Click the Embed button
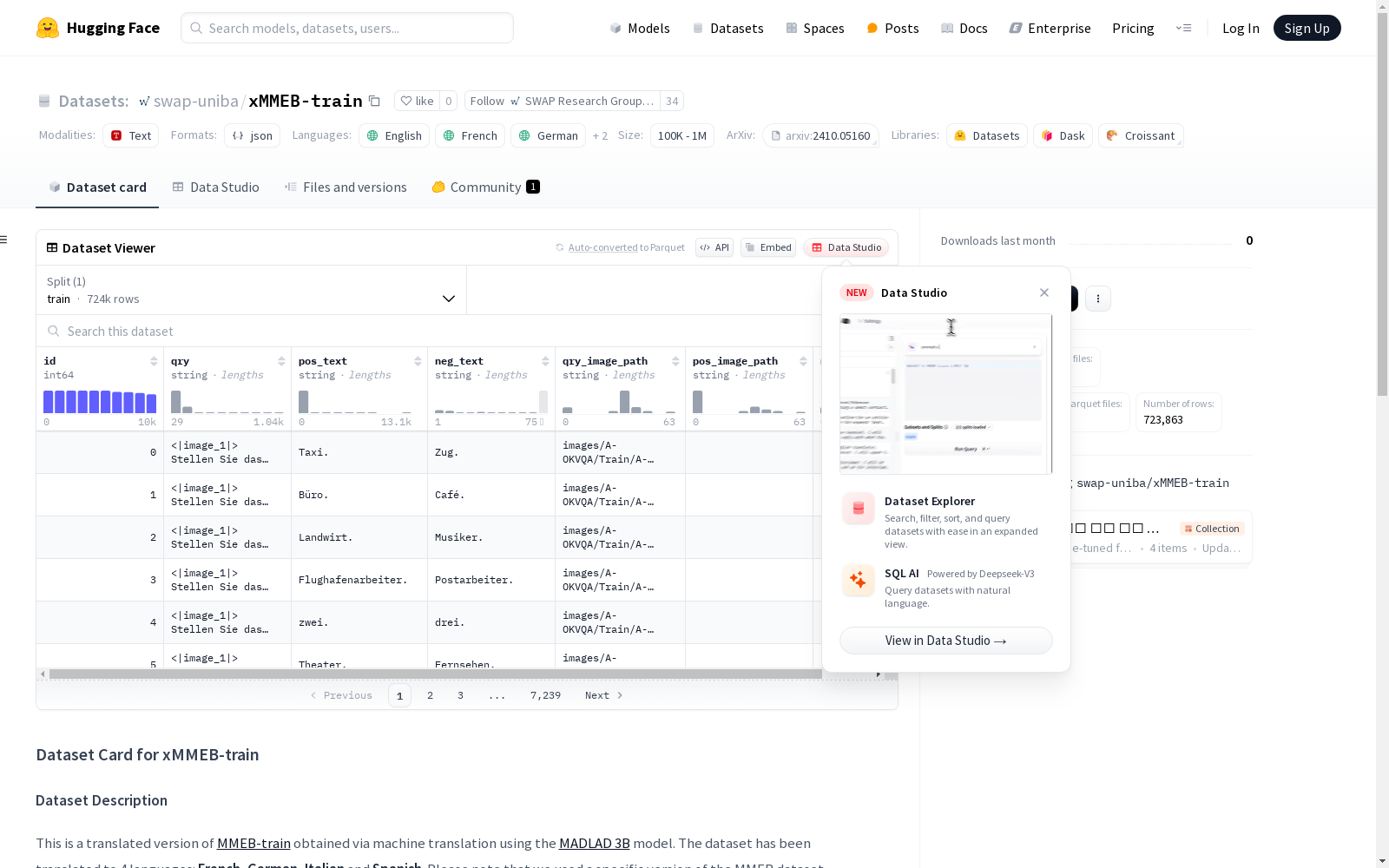 point(768,247)
